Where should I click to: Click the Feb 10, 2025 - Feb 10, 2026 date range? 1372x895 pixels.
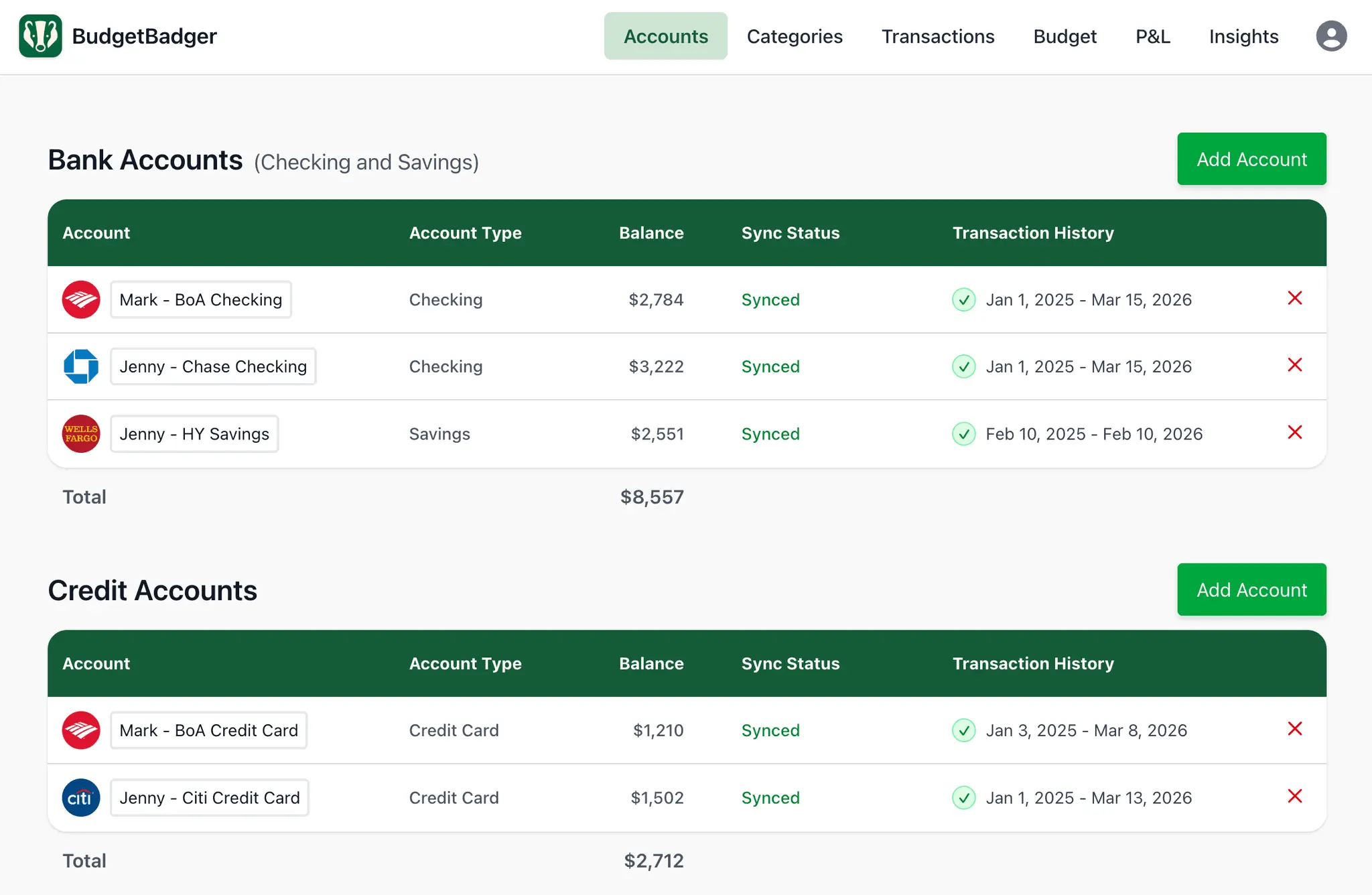[x=1094, y=433]
